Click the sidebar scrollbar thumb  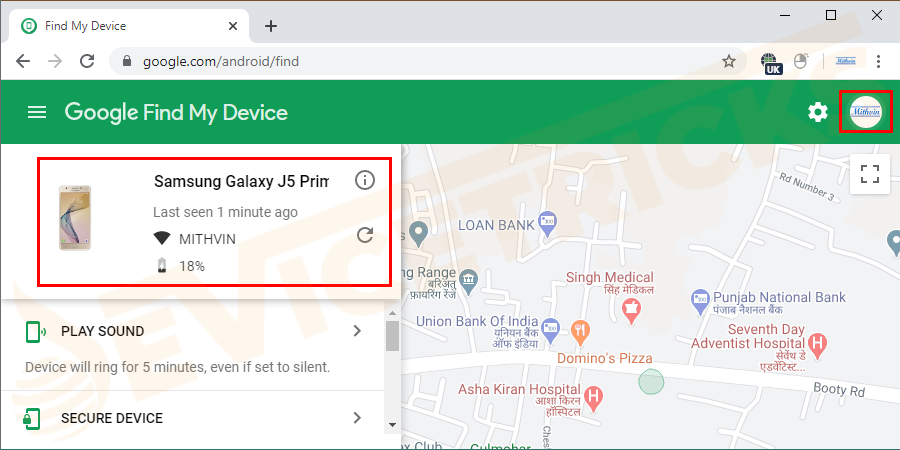[393, 336]
